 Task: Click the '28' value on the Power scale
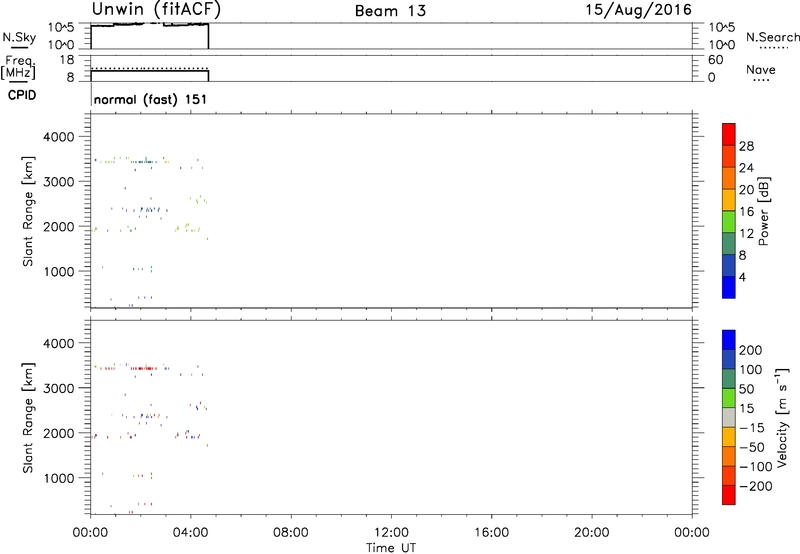pos(746,146)
